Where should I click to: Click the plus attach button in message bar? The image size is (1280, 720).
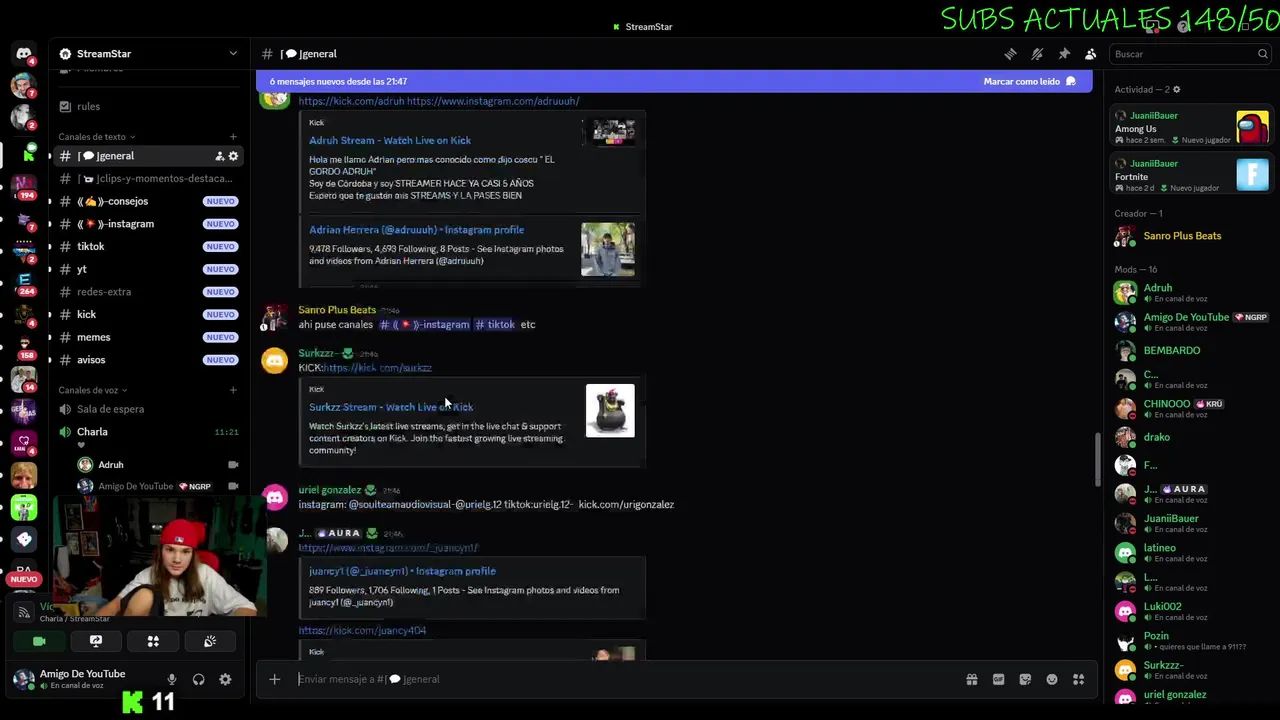274,679
